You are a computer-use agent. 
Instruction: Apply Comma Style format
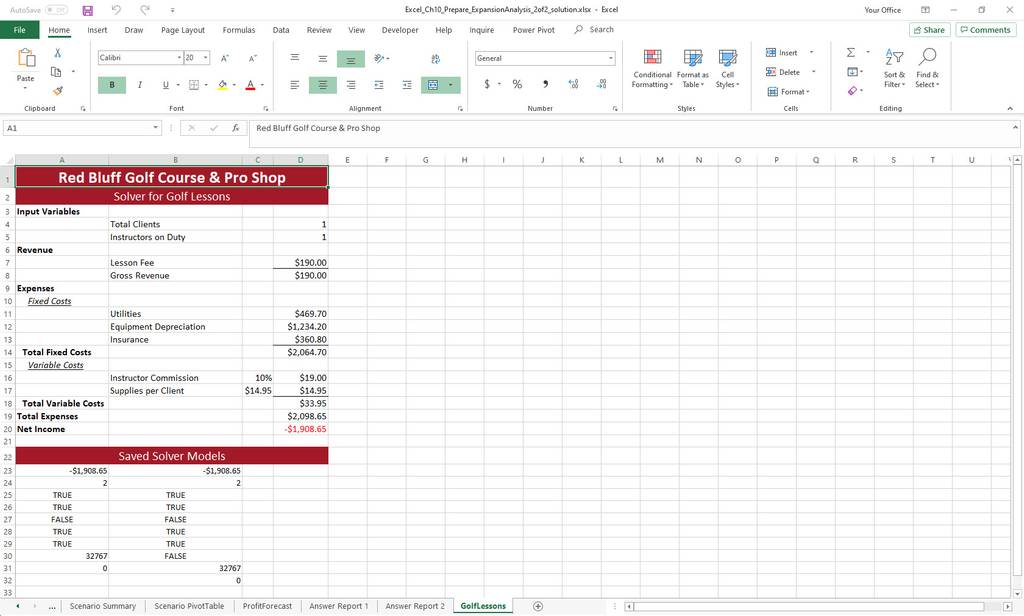545,84
